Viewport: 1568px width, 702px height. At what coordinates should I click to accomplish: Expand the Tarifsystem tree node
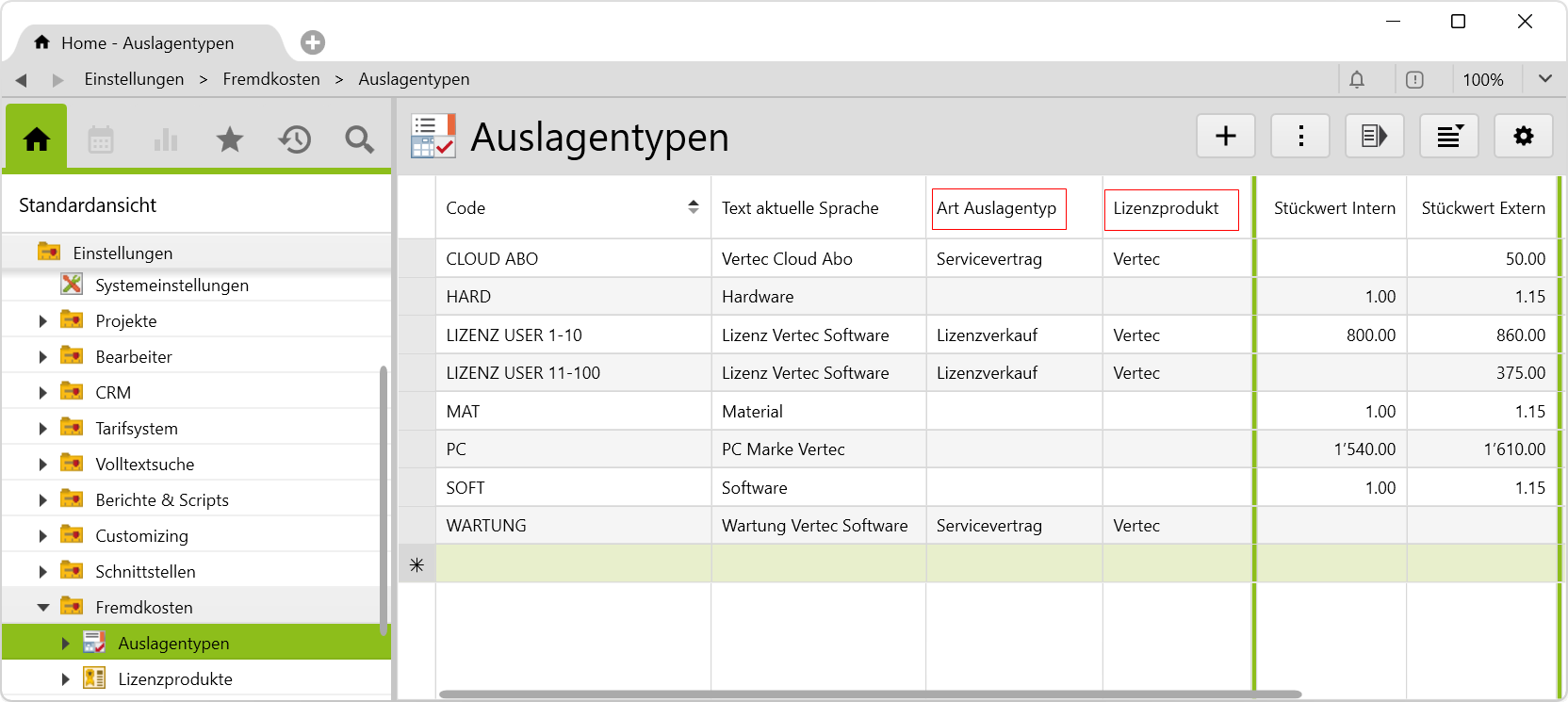(42, 429)
